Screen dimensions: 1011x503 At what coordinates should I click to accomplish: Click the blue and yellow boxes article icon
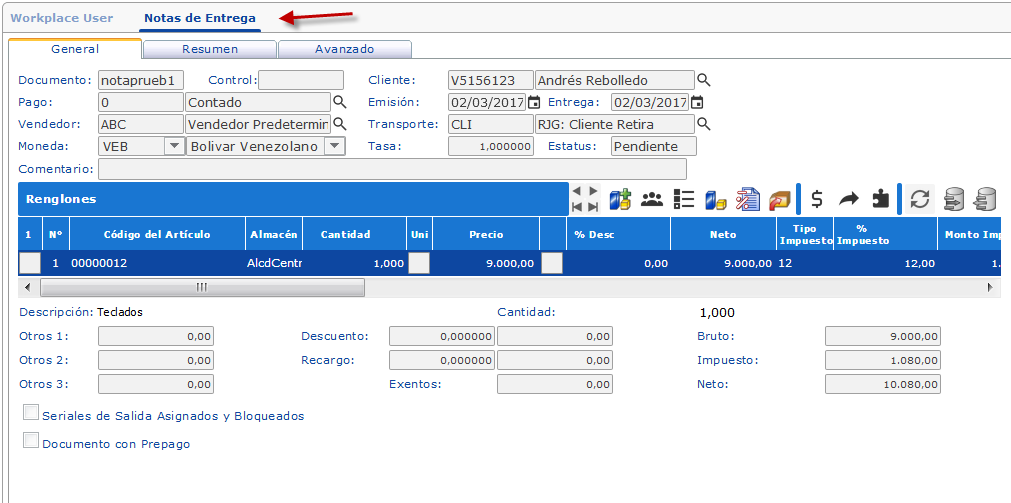(x=716, y=200)
